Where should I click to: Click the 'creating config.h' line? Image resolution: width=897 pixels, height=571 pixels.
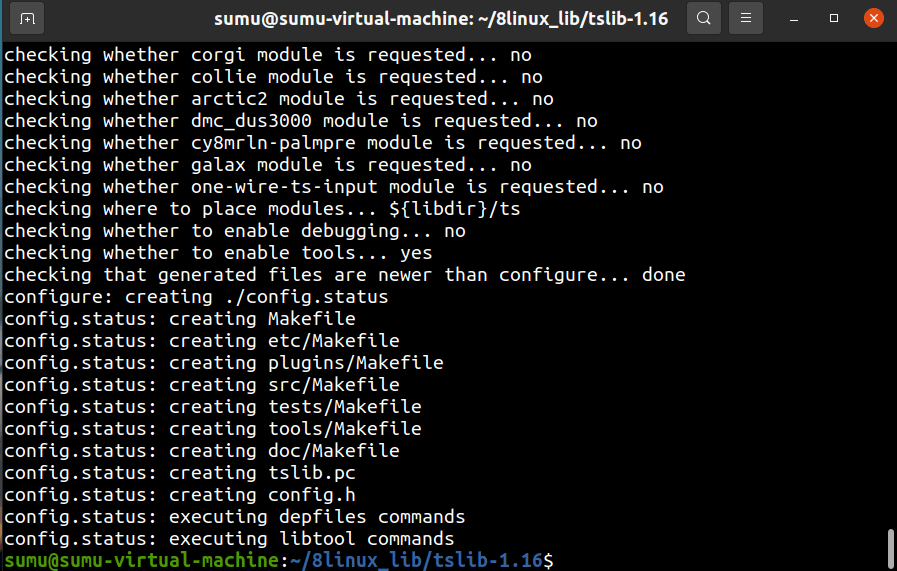coord(180,495)
